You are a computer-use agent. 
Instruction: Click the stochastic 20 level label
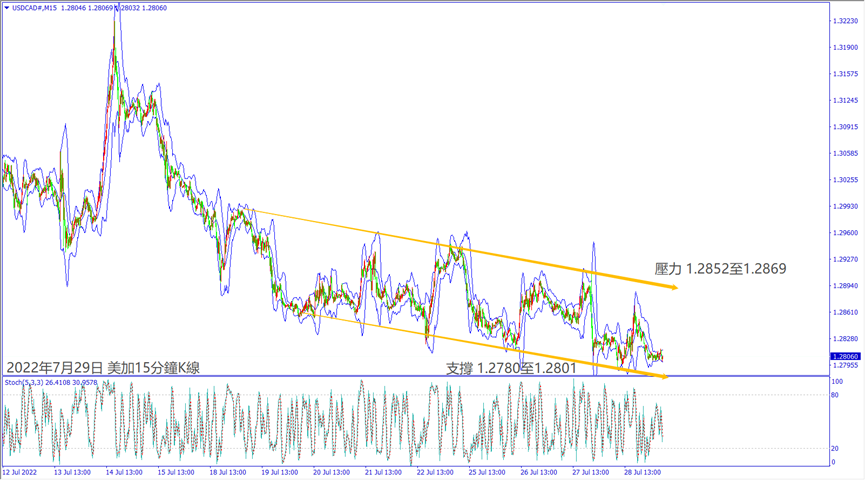pos(834,448)
